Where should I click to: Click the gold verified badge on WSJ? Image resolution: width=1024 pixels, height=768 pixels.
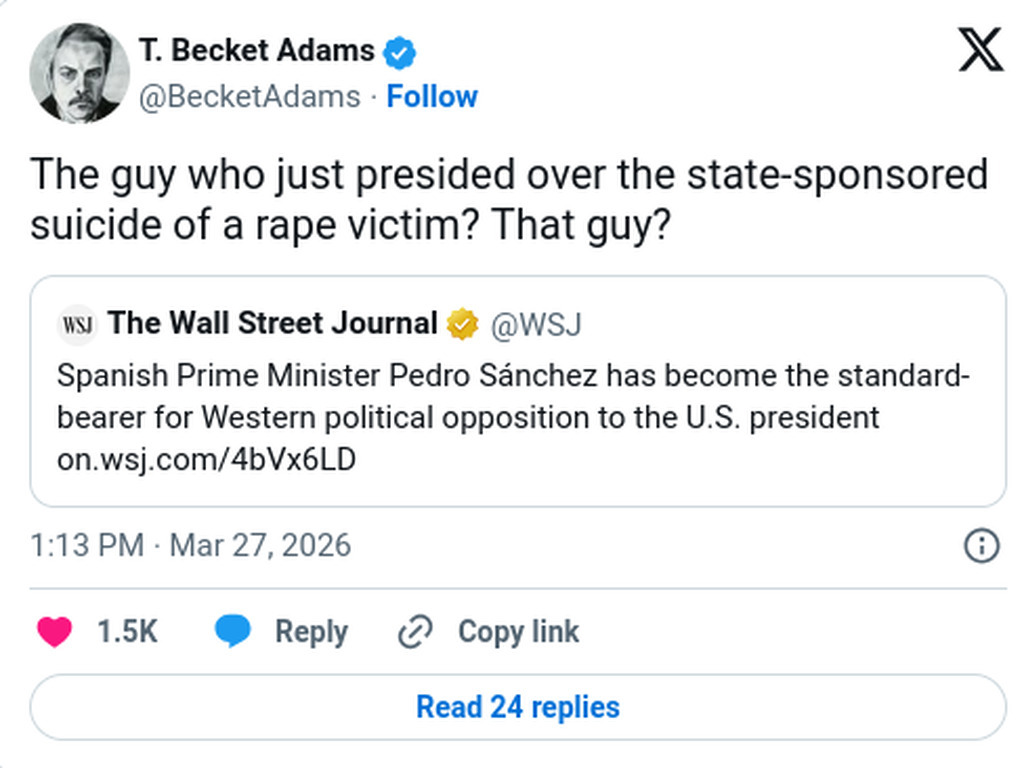click(462, 324)
